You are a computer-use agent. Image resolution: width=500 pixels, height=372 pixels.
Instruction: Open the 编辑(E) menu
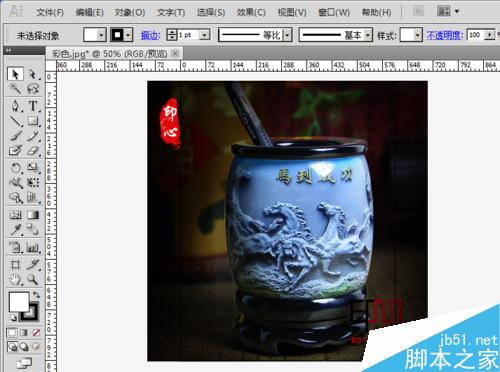pos(89,13)
